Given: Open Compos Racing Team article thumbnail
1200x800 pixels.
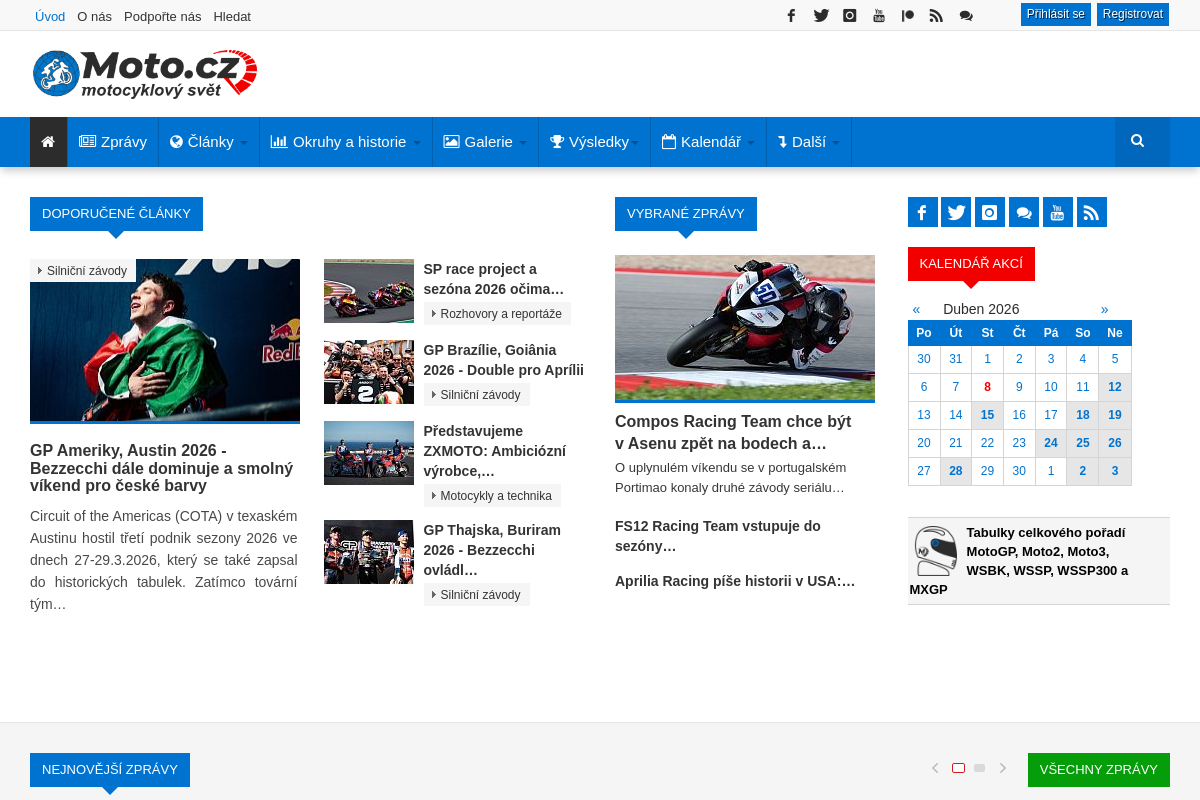Looking at the screenshot, I should tap(744, 328).
